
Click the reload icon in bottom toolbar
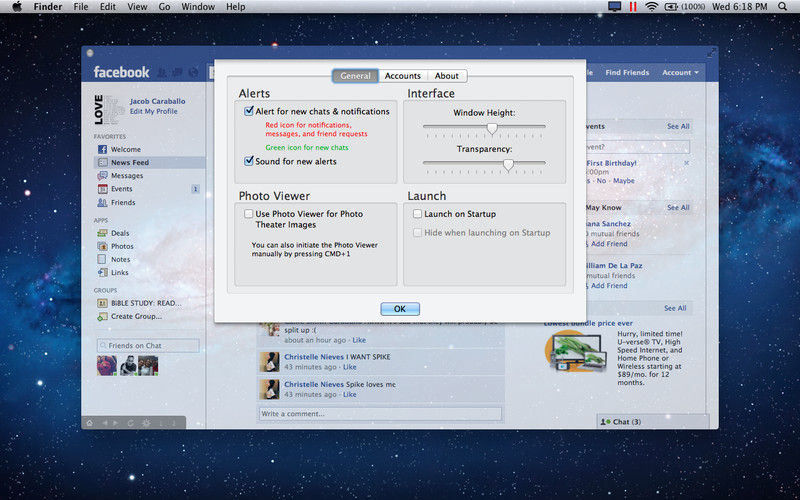point(131,423)
